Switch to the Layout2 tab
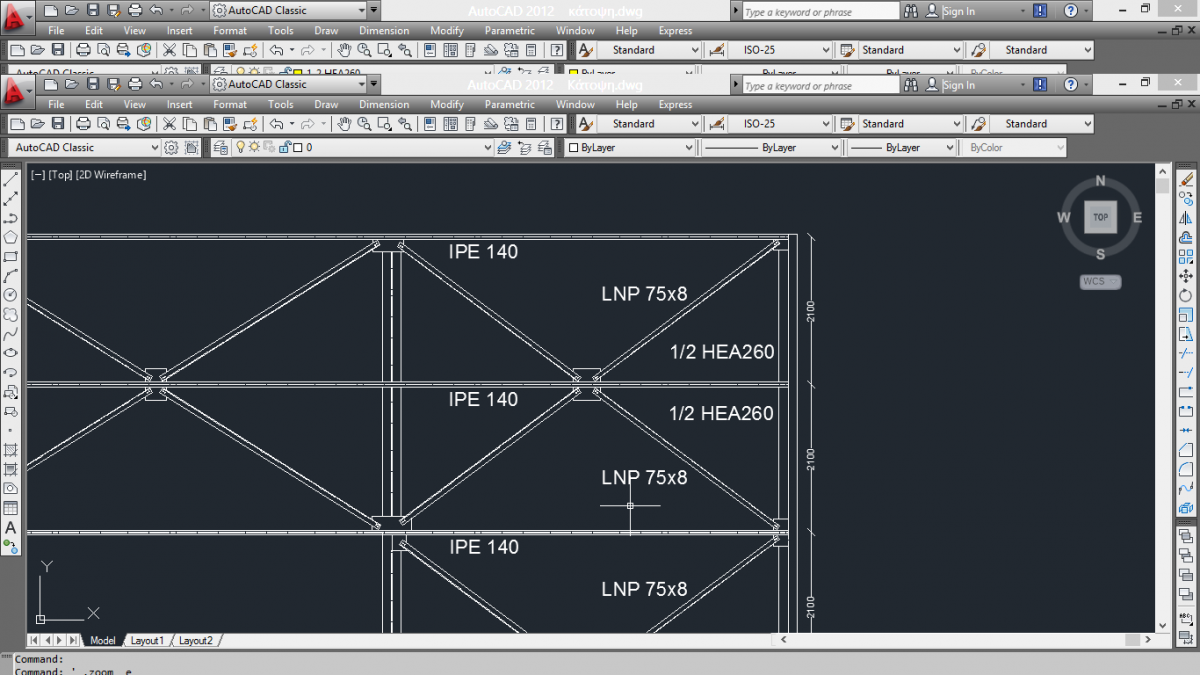 pos(195,640)
